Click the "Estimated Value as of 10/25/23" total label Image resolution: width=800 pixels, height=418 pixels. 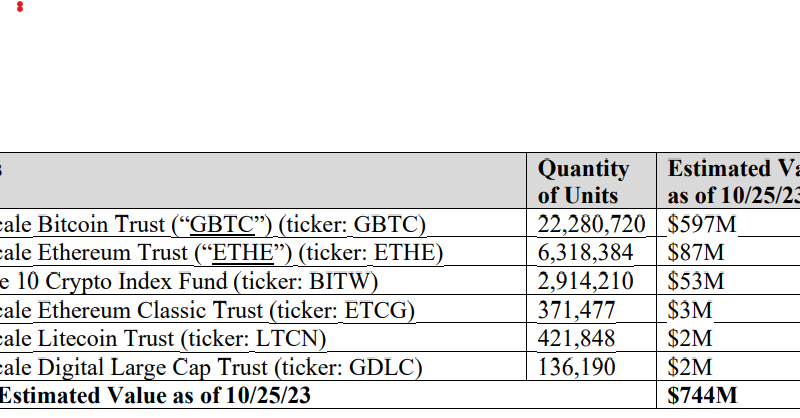[155, 396]
